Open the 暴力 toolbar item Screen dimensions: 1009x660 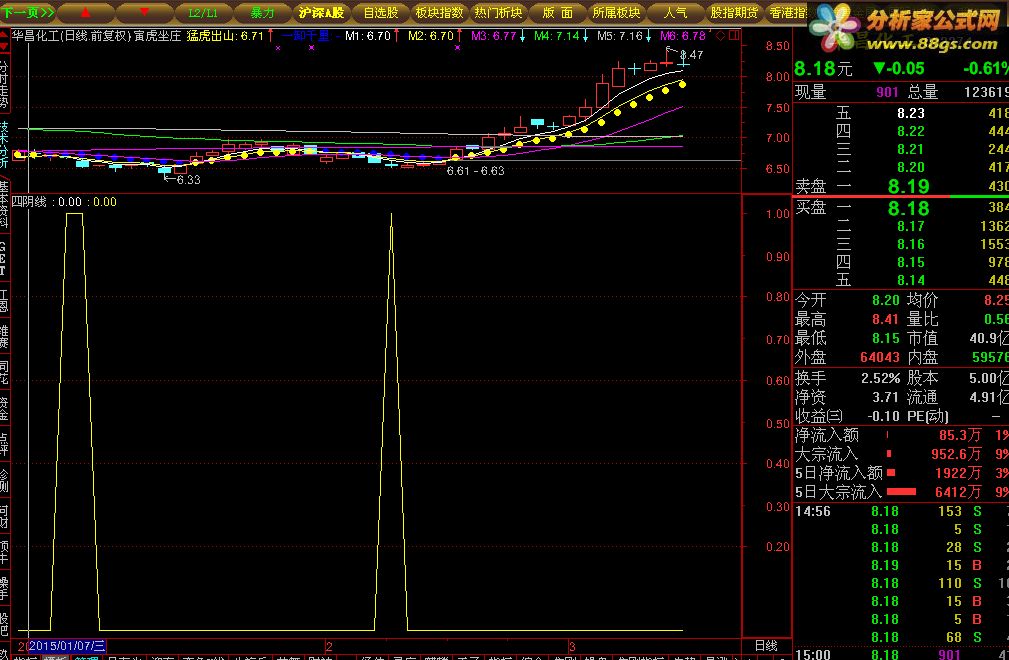tap(262, 13)
